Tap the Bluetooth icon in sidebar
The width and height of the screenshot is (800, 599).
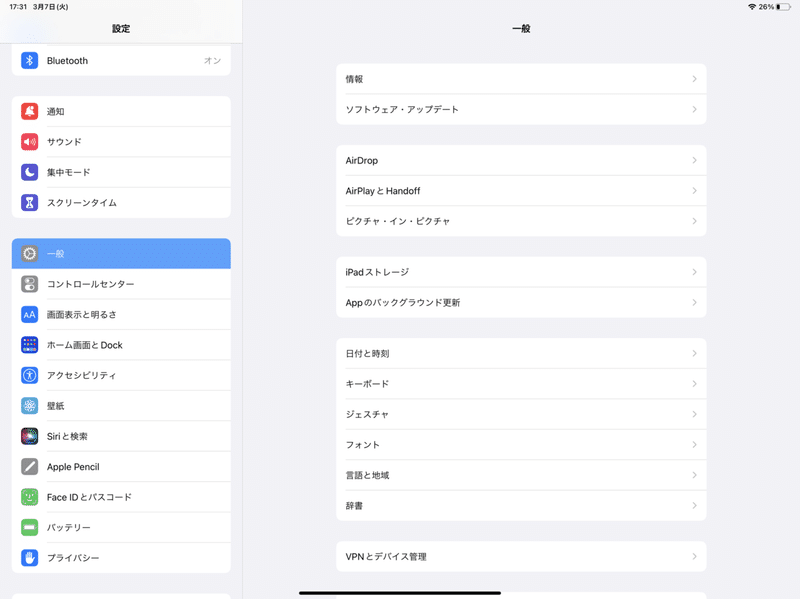(30, 60)
